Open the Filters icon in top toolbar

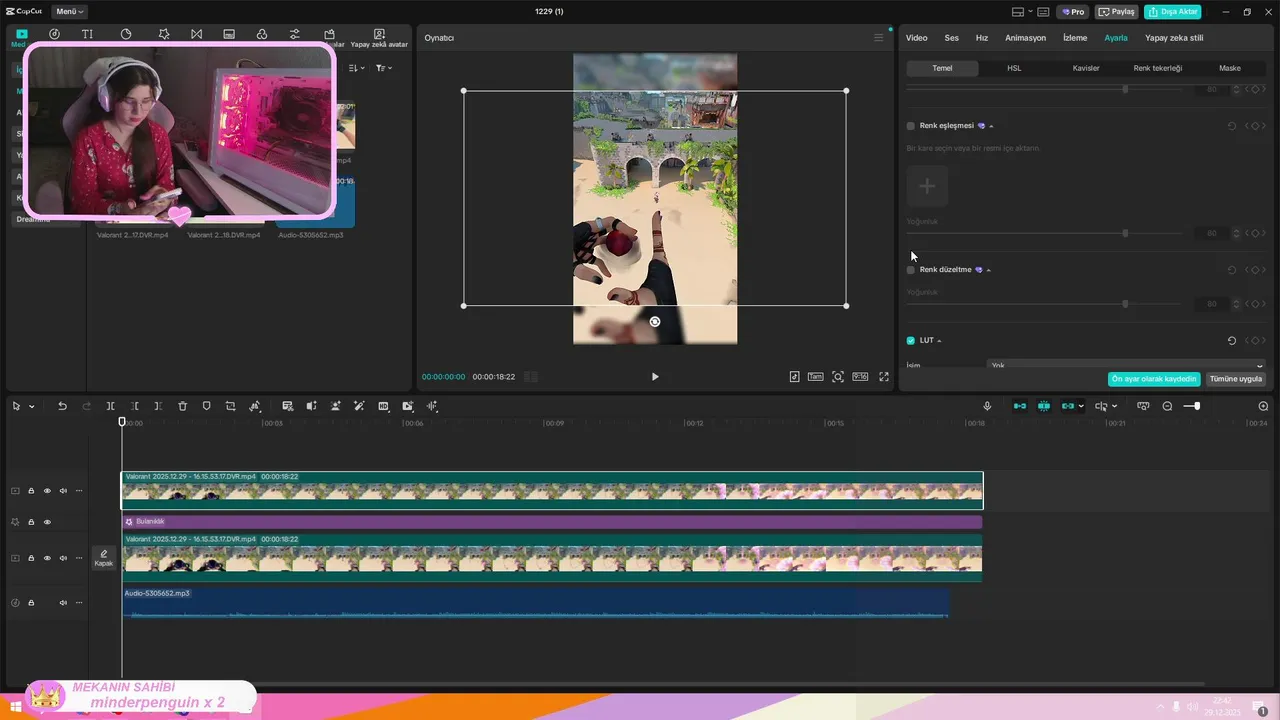(262, 34)
